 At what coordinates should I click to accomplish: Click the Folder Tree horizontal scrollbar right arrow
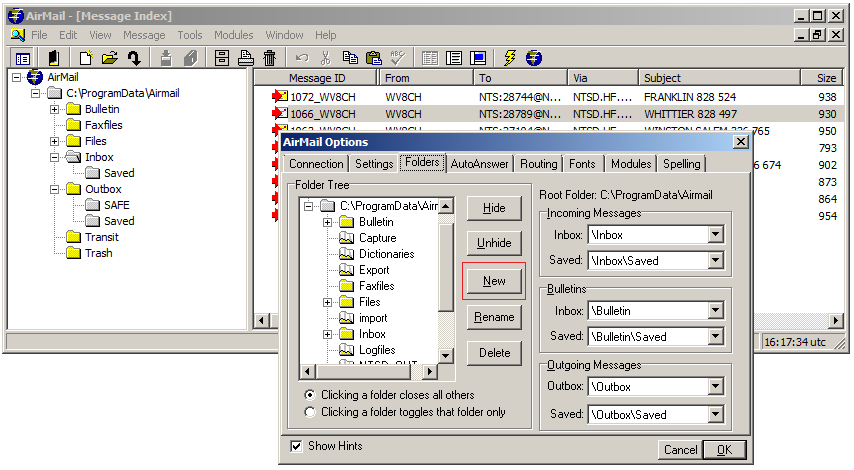430,371
